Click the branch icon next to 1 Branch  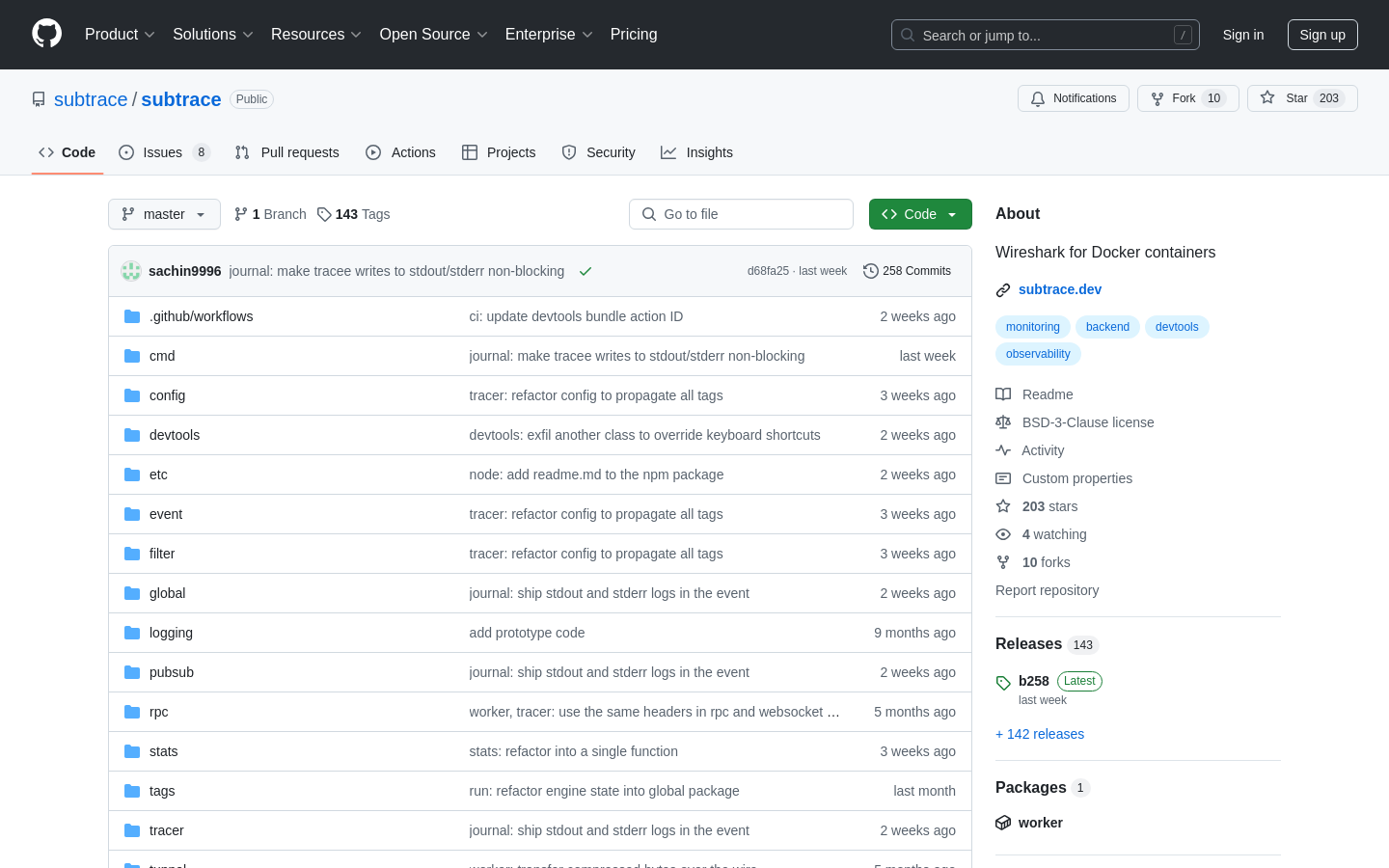point(241,214)
